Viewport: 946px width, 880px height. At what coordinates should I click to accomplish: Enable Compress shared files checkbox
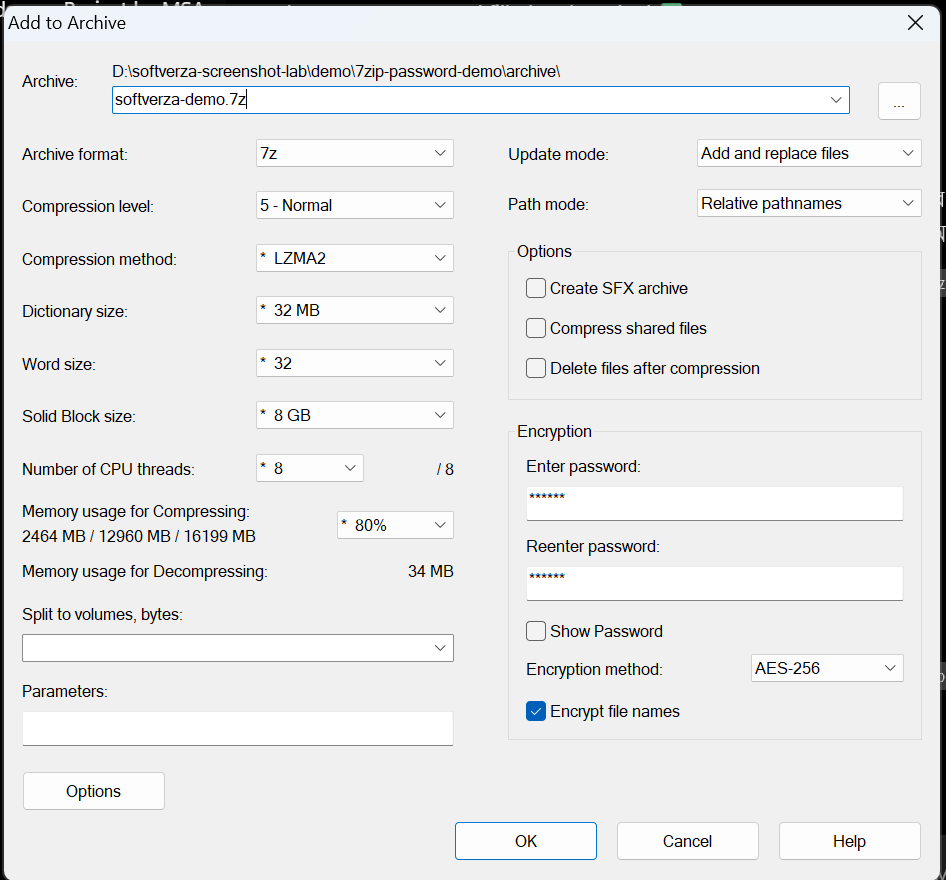point(536,328)
